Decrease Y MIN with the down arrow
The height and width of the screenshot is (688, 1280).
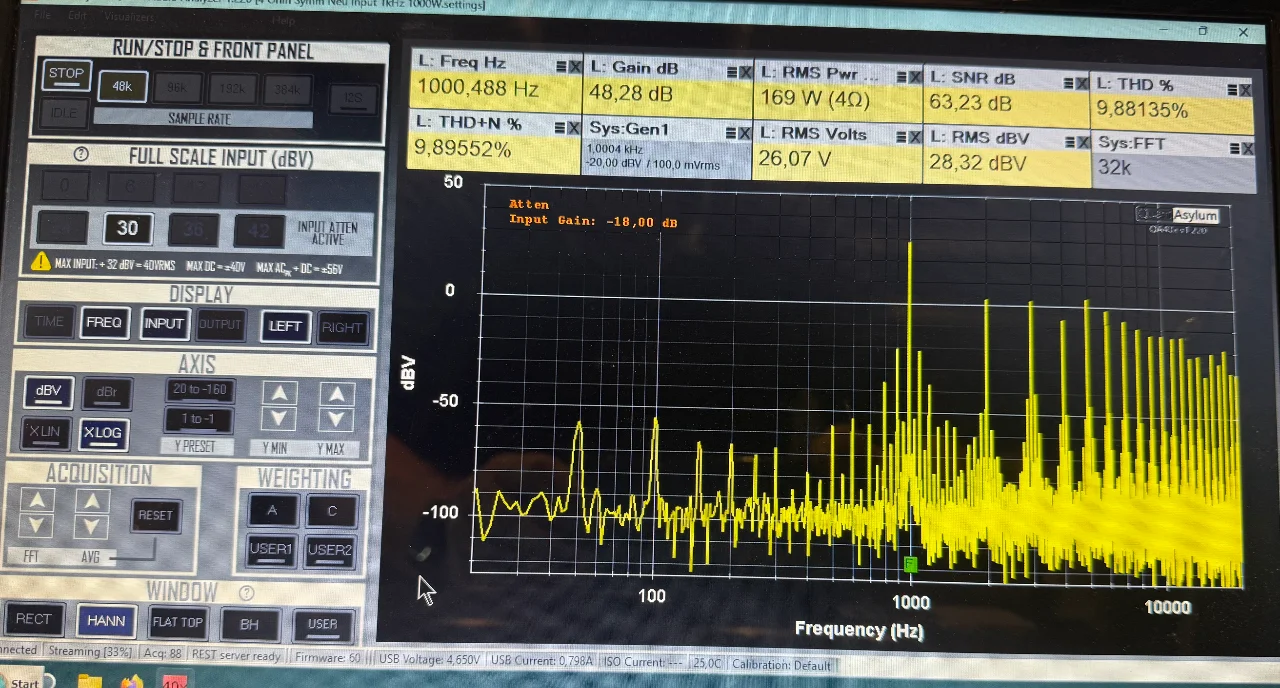tap(279, 419)
